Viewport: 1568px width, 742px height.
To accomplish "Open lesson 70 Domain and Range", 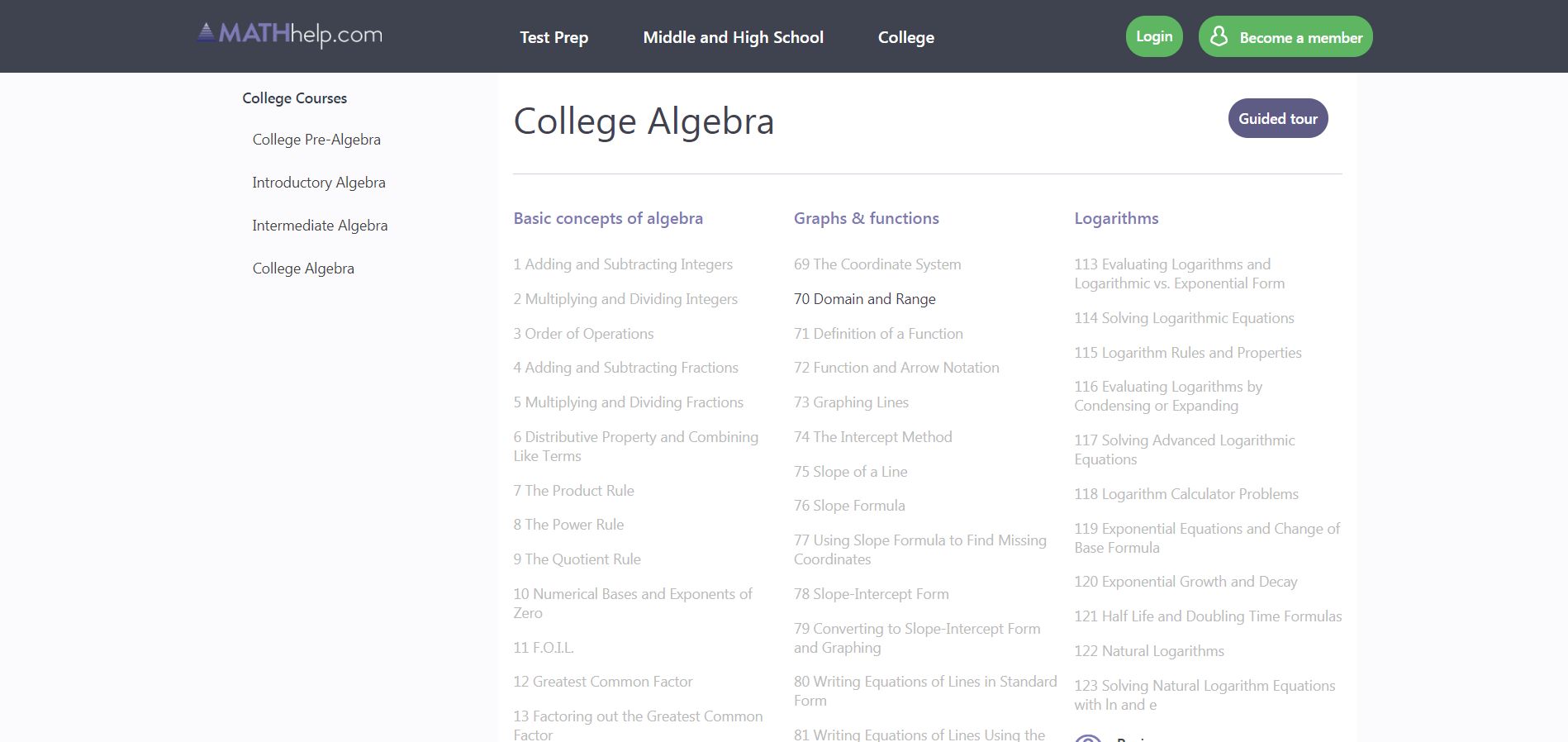I will coord(864,298).
